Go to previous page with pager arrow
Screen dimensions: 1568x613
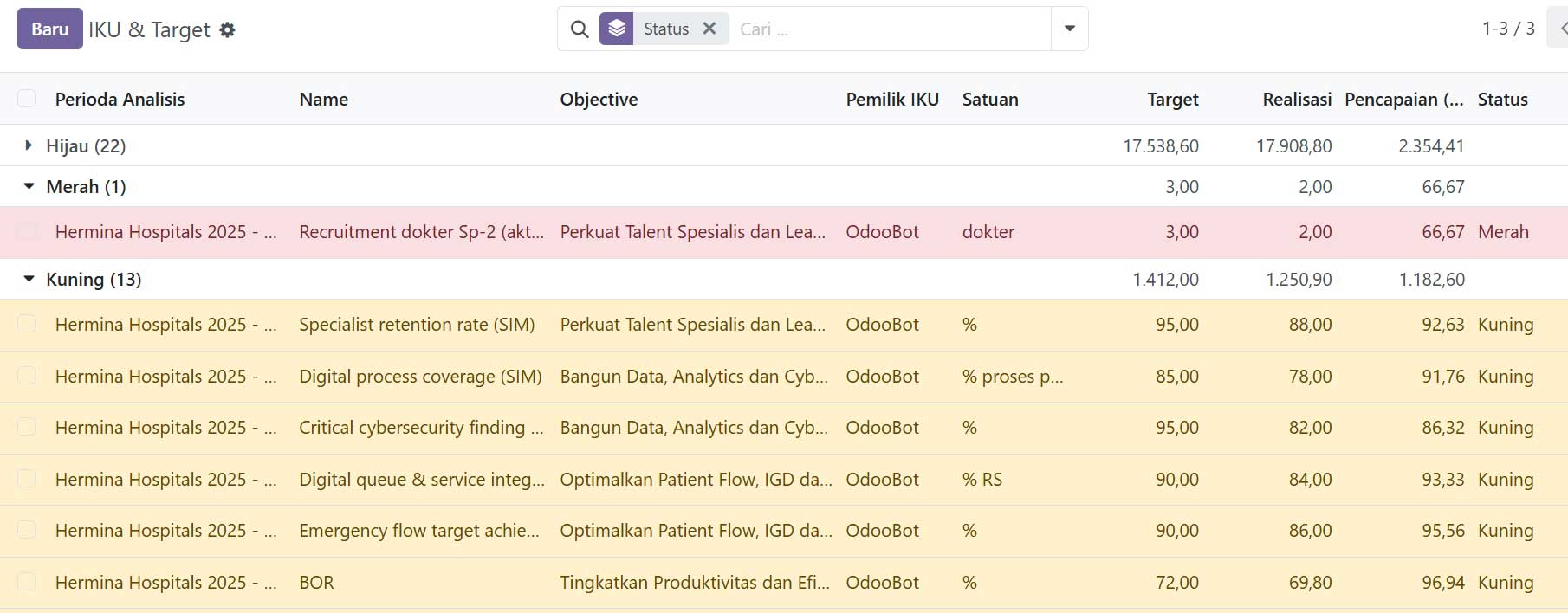[1560, 29]
